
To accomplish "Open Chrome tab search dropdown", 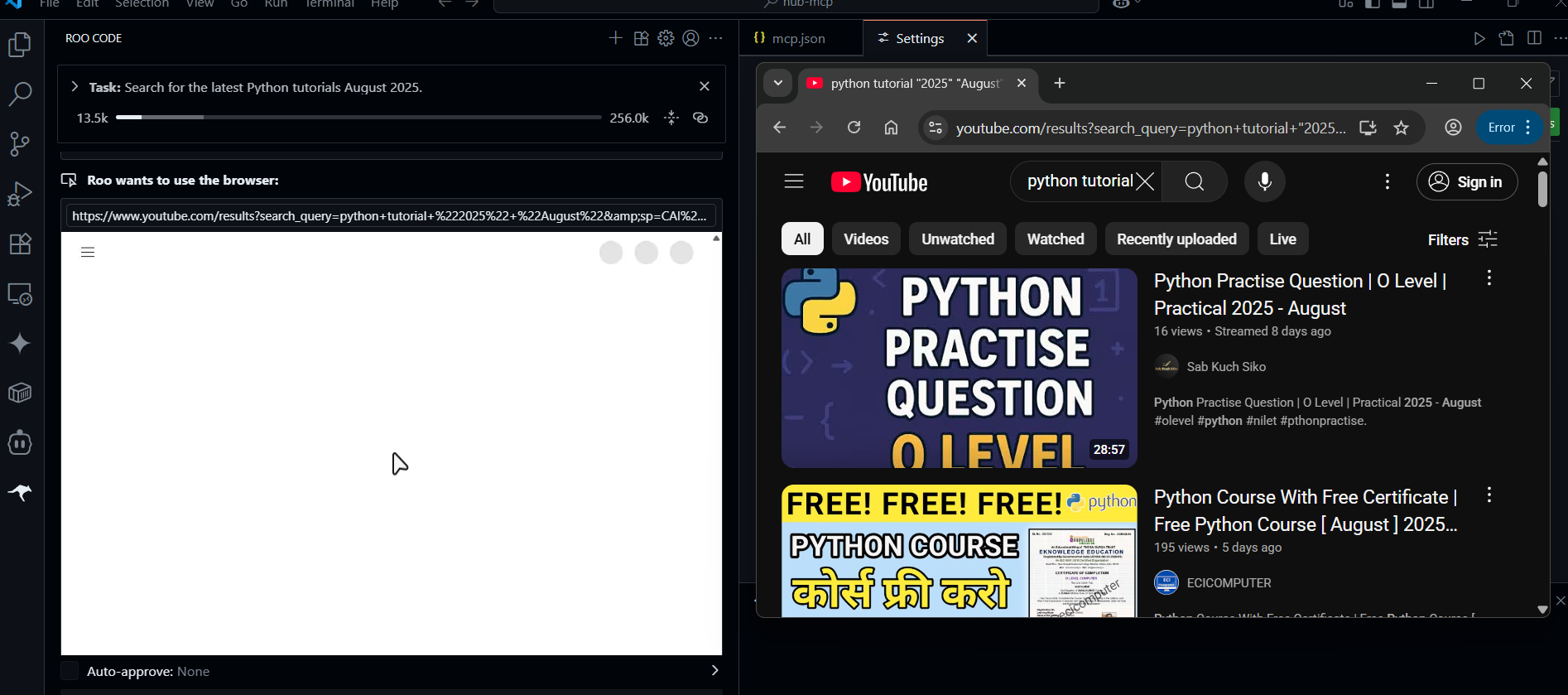I will click(x=777, y=83).
